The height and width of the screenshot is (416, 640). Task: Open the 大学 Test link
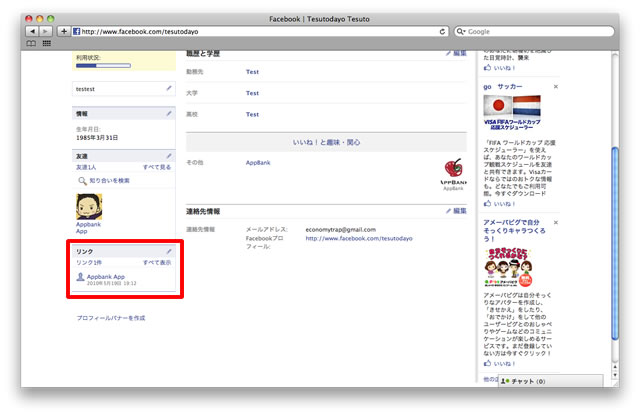(x=252, y=93)
